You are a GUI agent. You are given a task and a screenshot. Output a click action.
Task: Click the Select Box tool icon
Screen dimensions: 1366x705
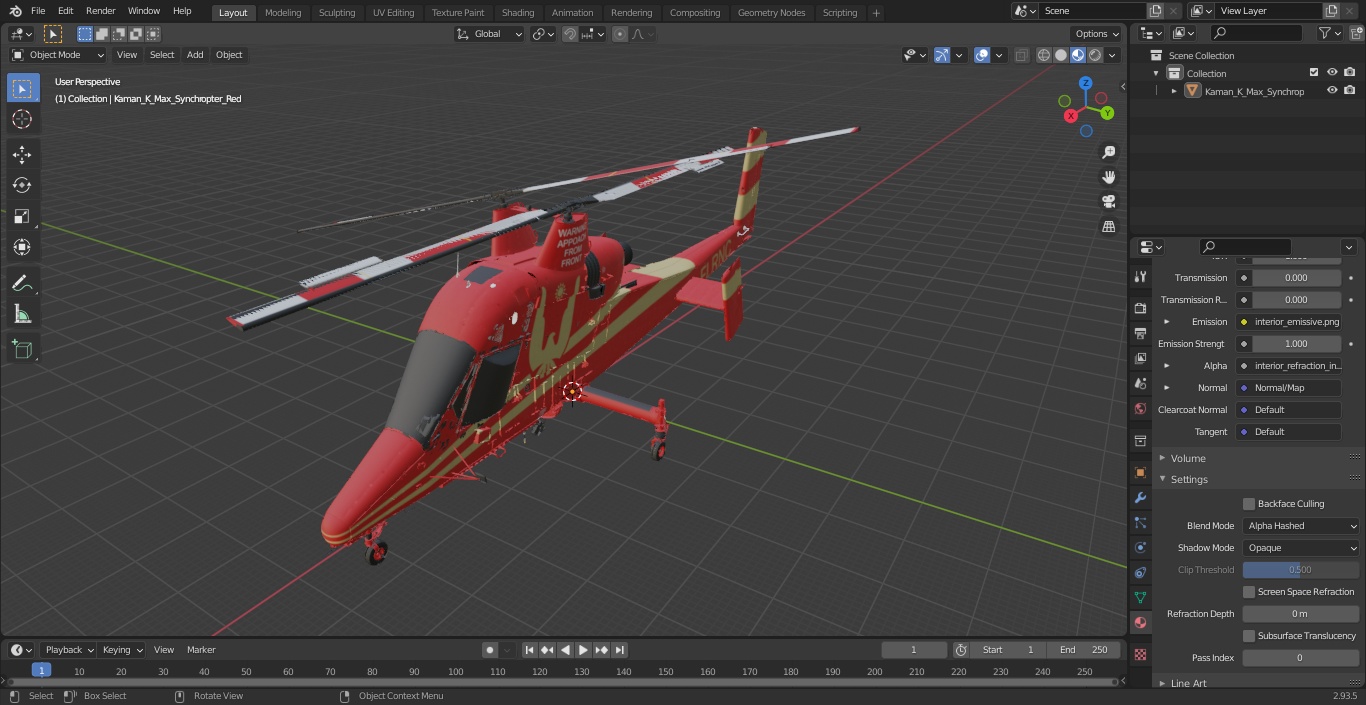[x=22, y=88]
